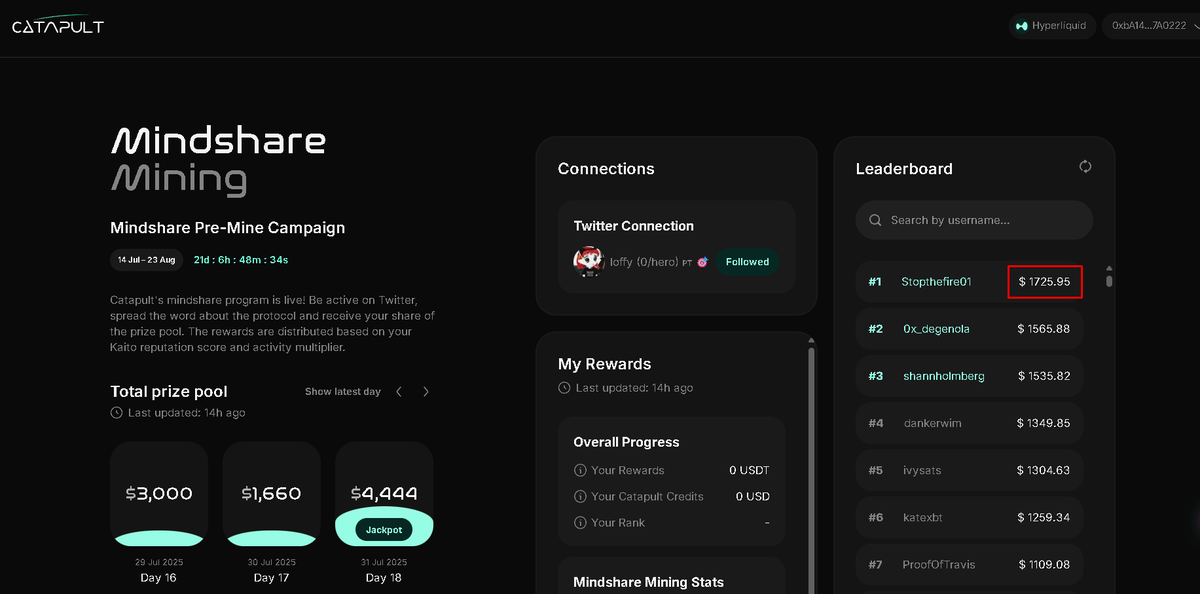Open leaderboard row #3 shannholmberg
Viewport: 1200px width, 594px height.
[x=969, y=376]
